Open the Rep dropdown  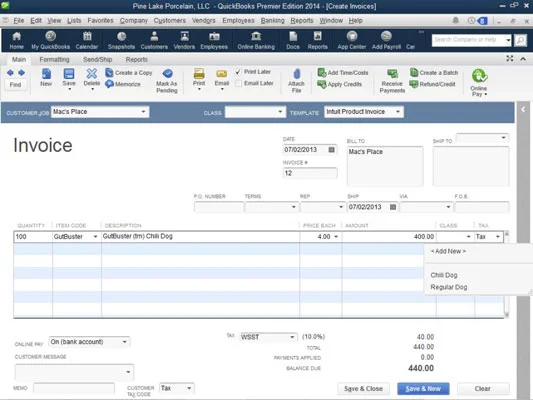pyautogui.click(x=341, y=207)
